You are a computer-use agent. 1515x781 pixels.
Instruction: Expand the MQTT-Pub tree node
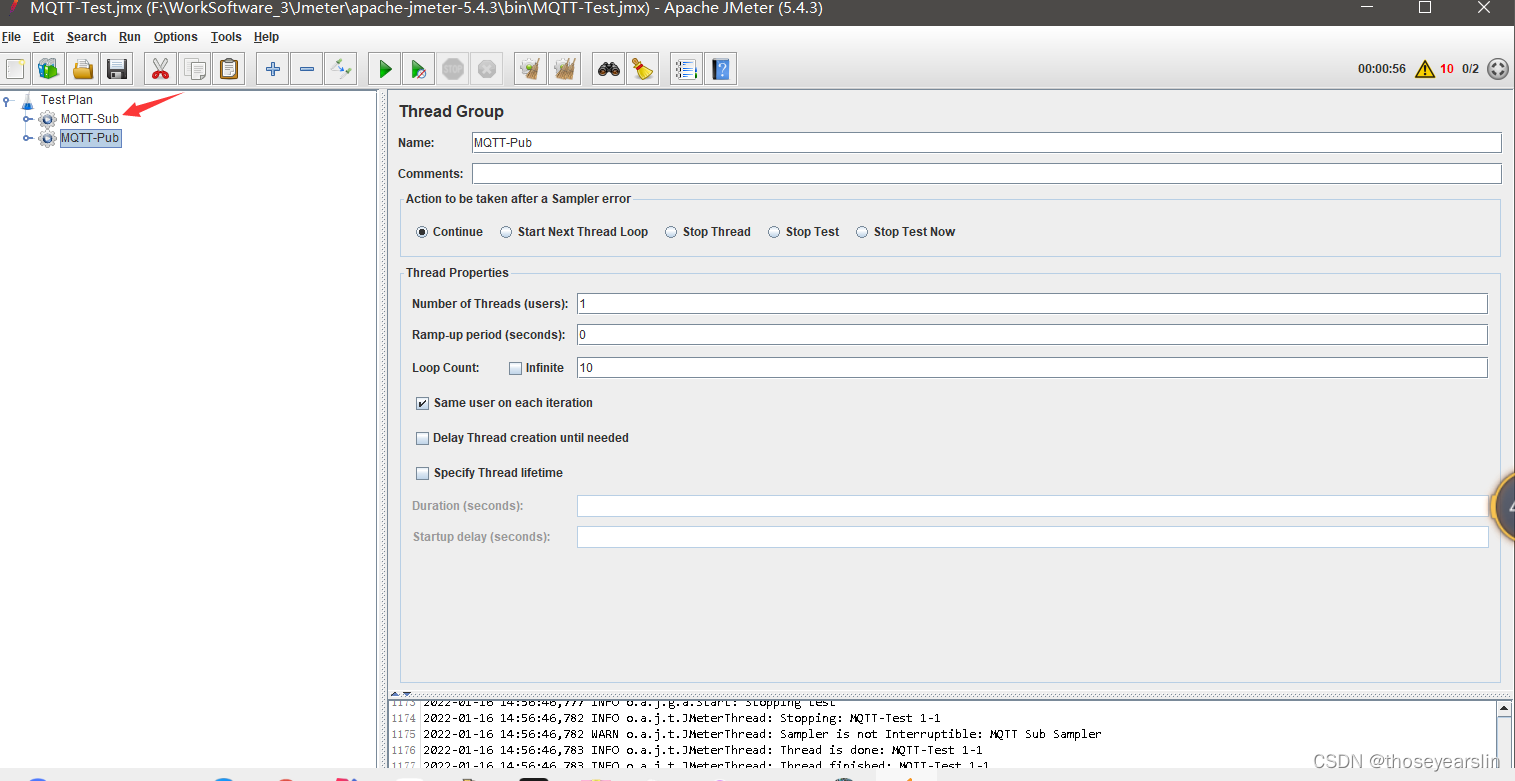28,138
